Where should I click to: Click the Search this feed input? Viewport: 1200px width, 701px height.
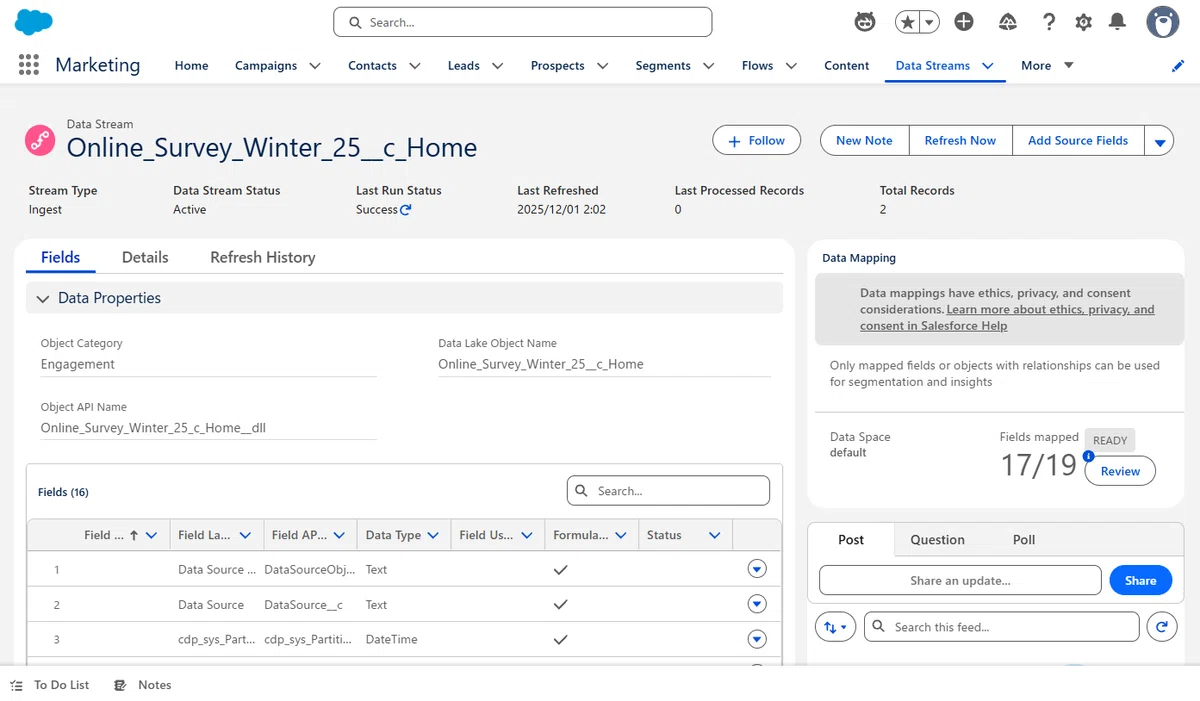1001,627
